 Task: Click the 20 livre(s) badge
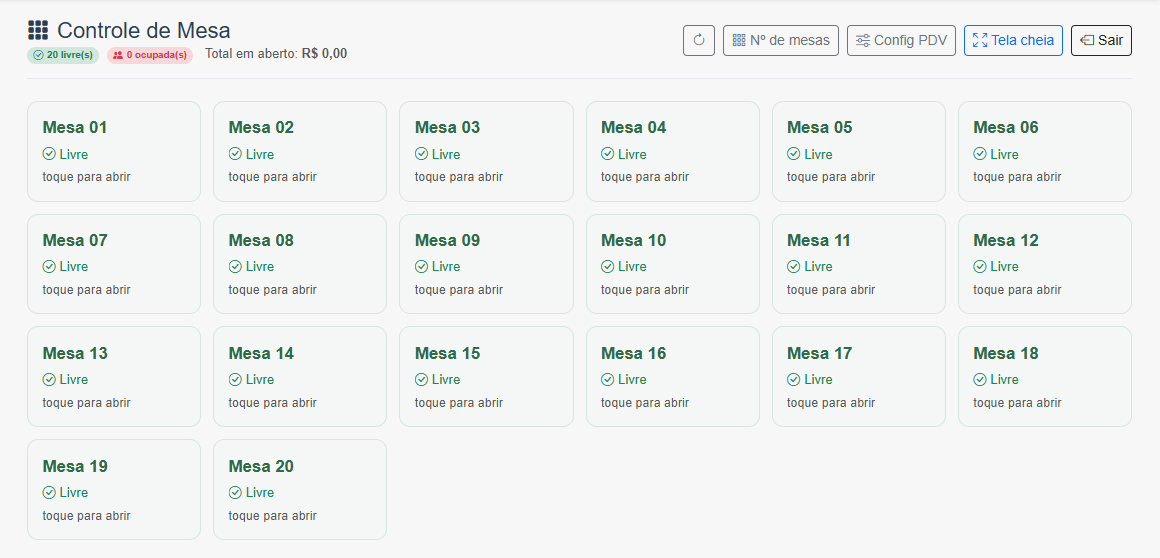click(63, 55)
